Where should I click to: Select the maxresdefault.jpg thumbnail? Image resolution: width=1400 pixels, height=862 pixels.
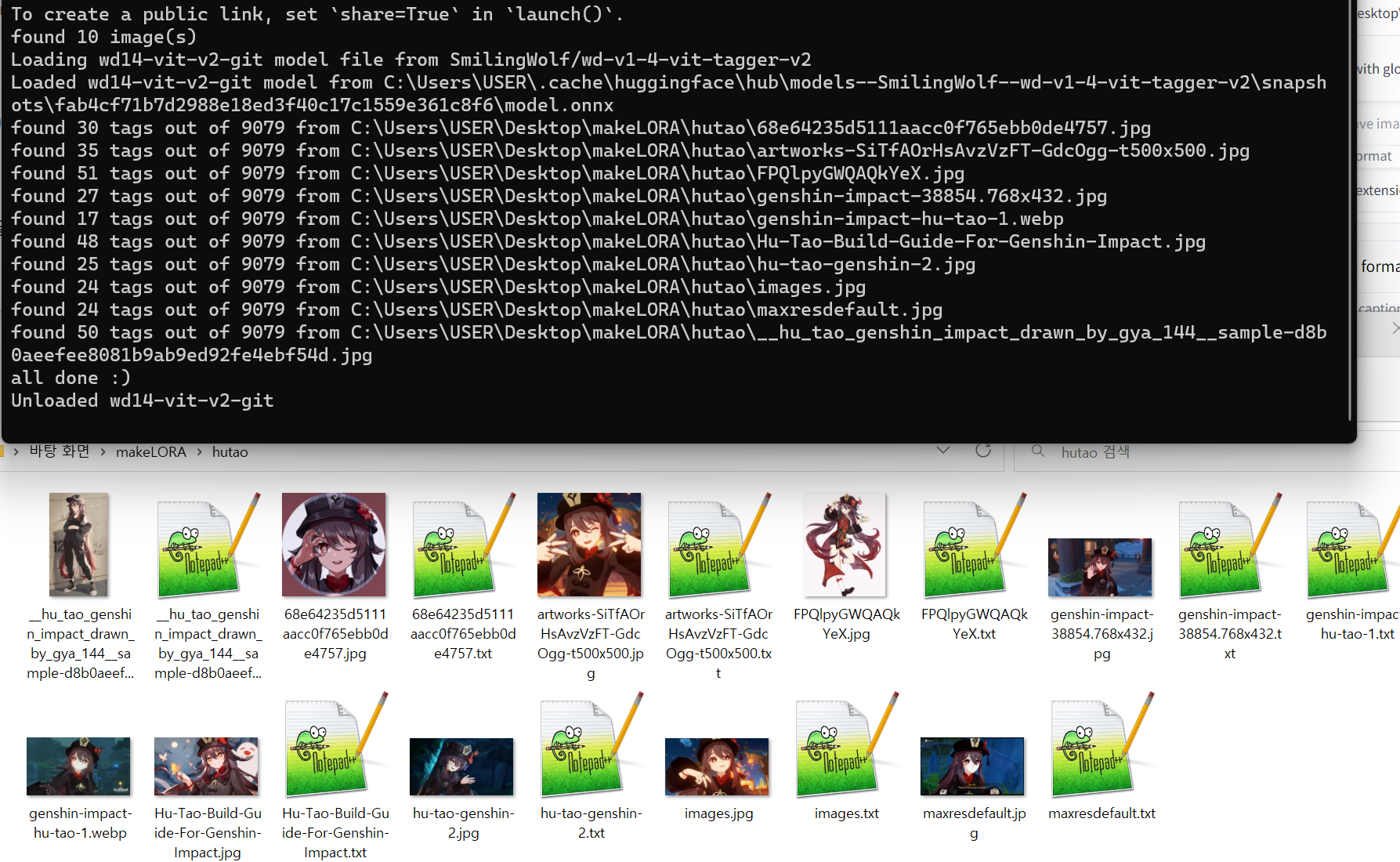click(x=972, y=766)
